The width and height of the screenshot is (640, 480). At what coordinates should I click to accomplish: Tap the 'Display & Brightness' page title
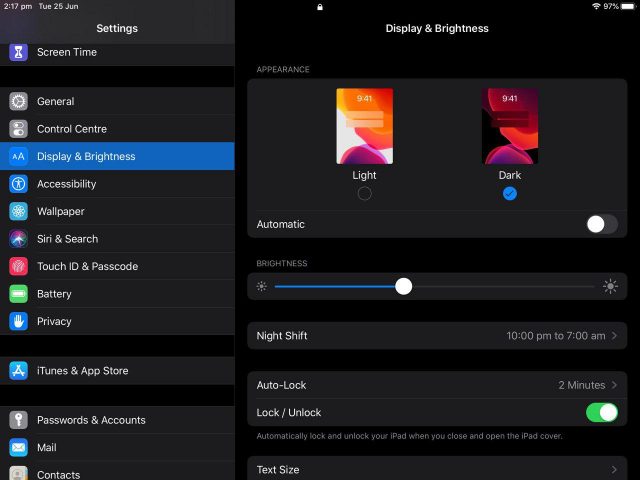click(437, 28)
